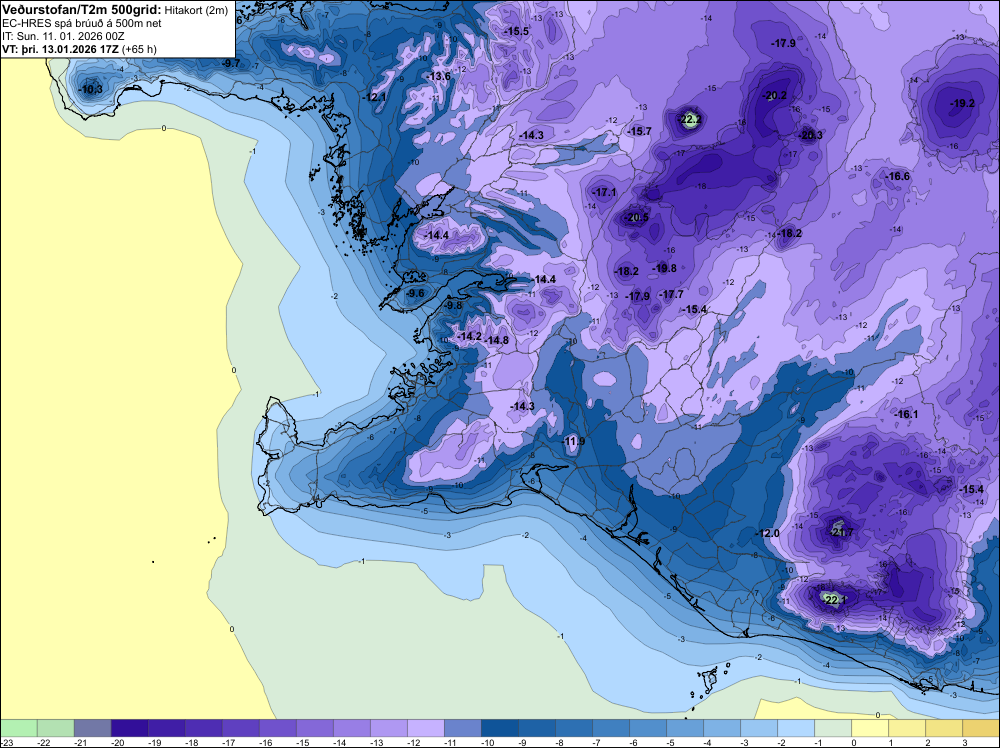Click legend swatch between -20 and -19
Viewport: 1000px width, 748px height.
(129, 728)
